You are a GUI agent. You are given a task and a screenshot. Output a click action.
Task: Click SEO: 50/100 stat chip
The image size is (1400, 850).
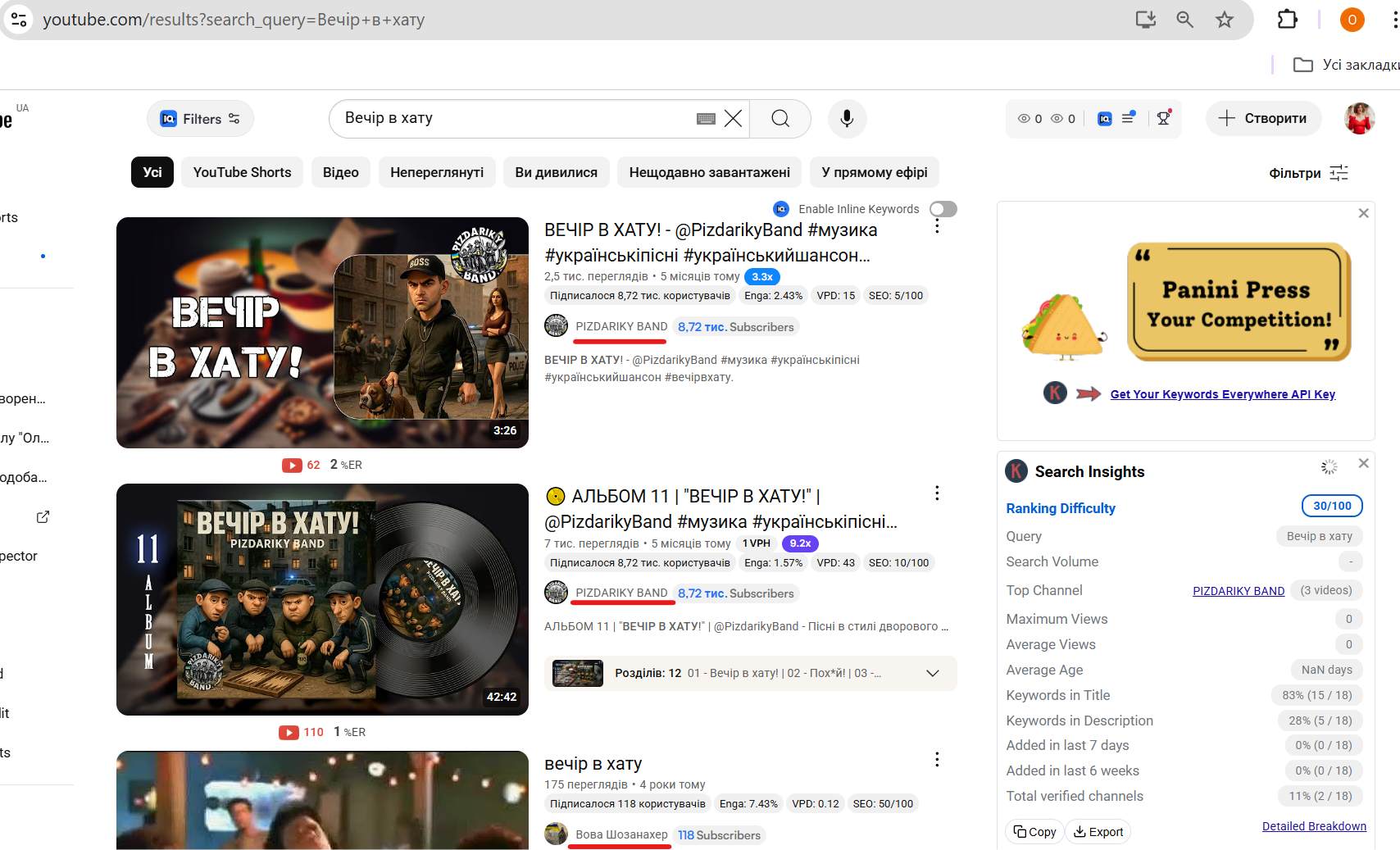(x=883, y=804)
